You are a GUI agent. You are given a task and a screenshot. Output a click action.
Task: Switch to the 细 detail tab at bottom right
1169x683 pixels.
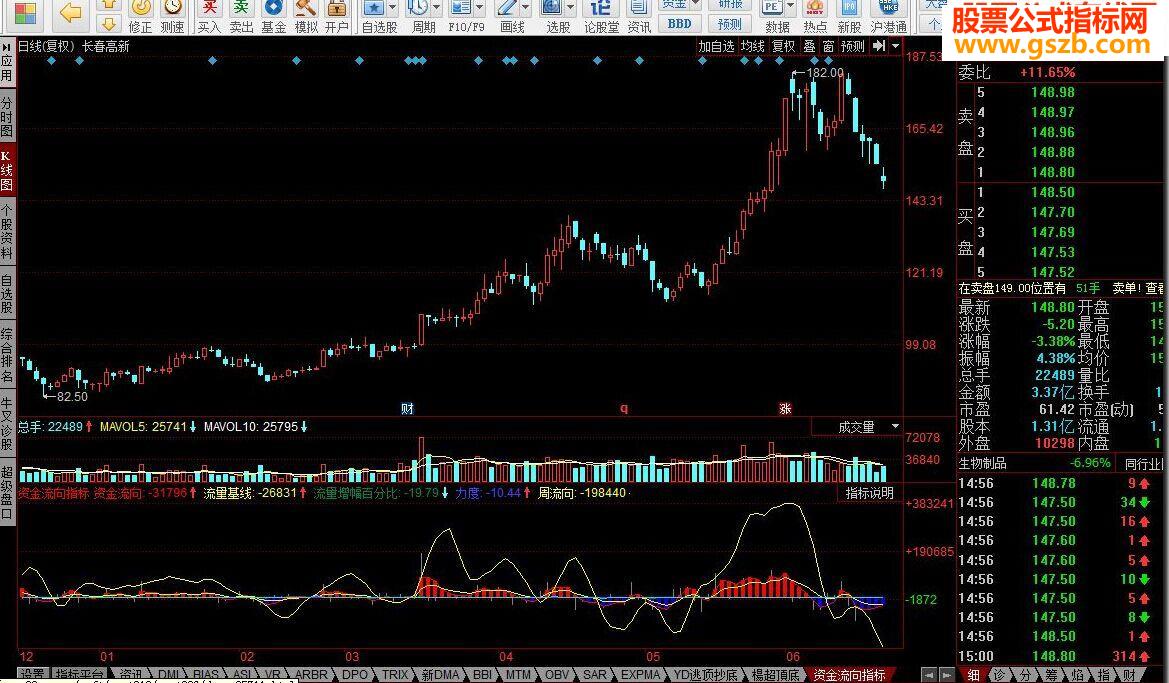[973, 676]
